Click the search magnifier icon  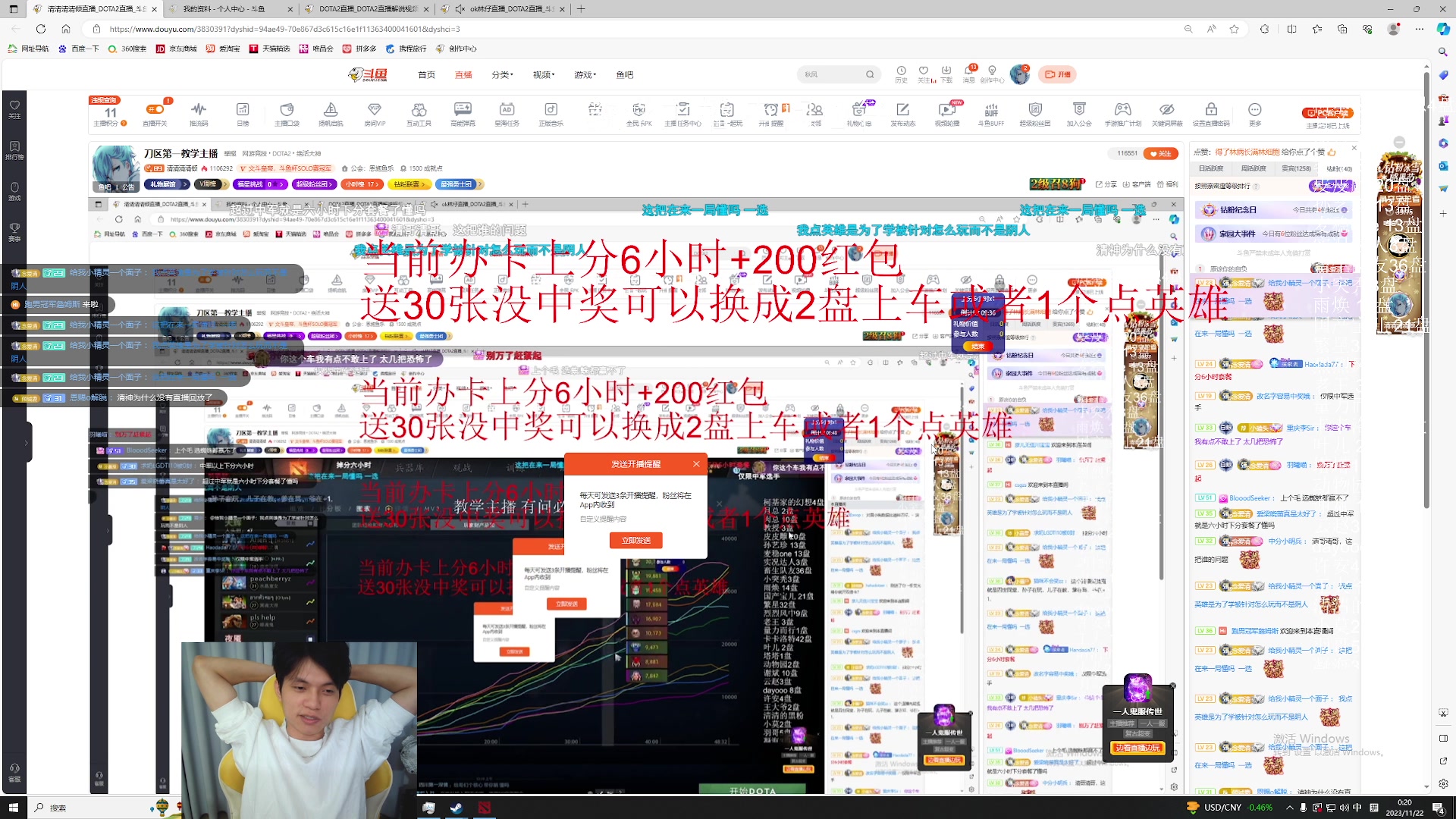coord(870,74)
